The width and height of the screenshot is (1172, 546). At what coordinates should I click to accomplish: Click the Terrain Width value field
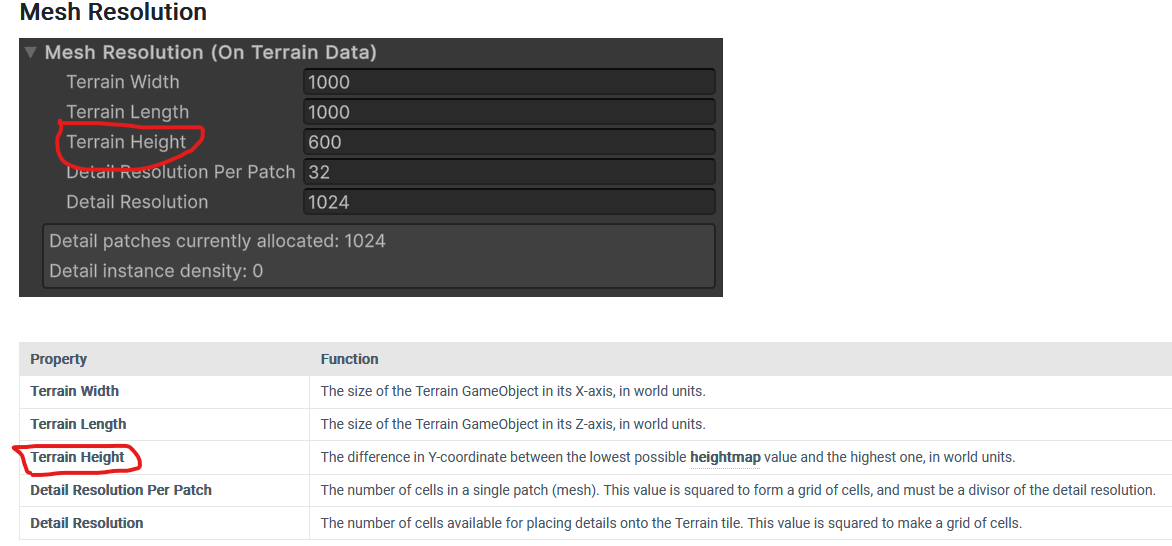pos(509,82)
